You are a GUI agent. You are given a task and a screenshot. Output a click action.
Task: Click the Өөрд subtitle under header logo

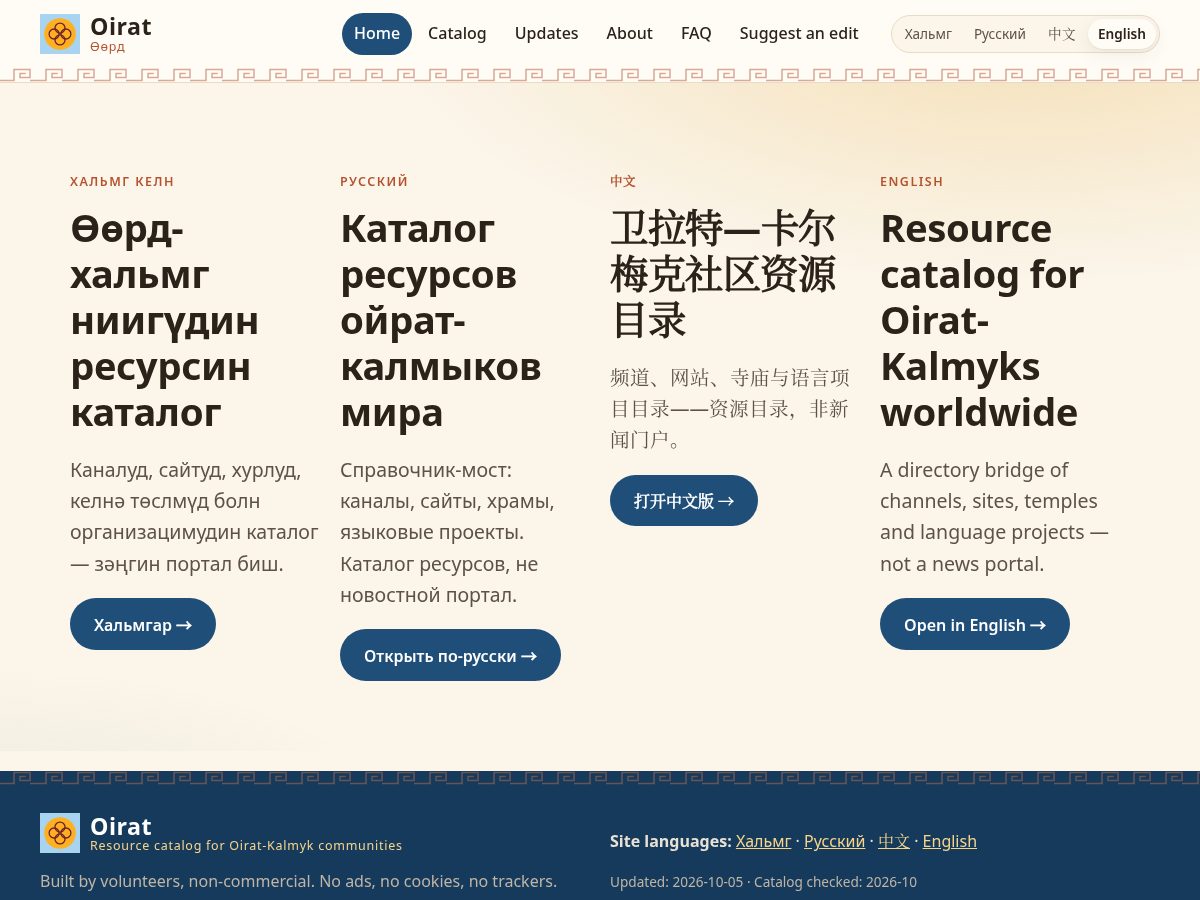[x=107, y=47]
